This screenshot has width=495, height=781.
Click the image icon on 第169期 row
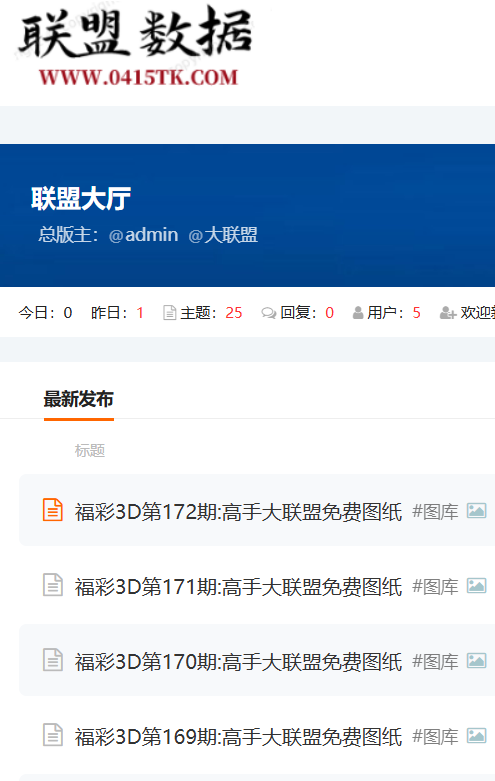477,736
